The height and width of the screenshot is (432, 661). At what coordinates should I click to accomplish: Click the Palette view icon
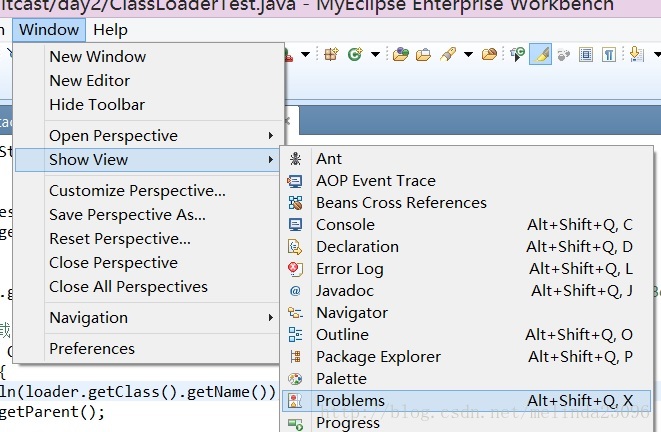point(295,378)
